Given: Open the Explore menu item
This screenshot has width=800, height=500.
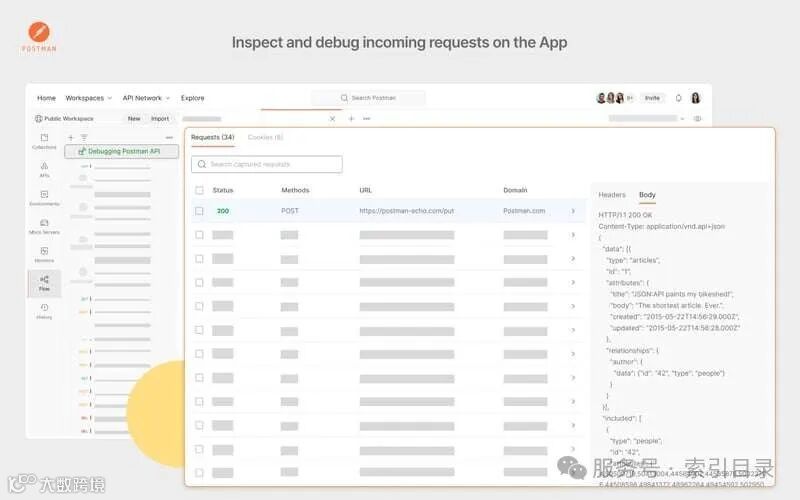Looking at the screenshot, I should pos(192,98).
